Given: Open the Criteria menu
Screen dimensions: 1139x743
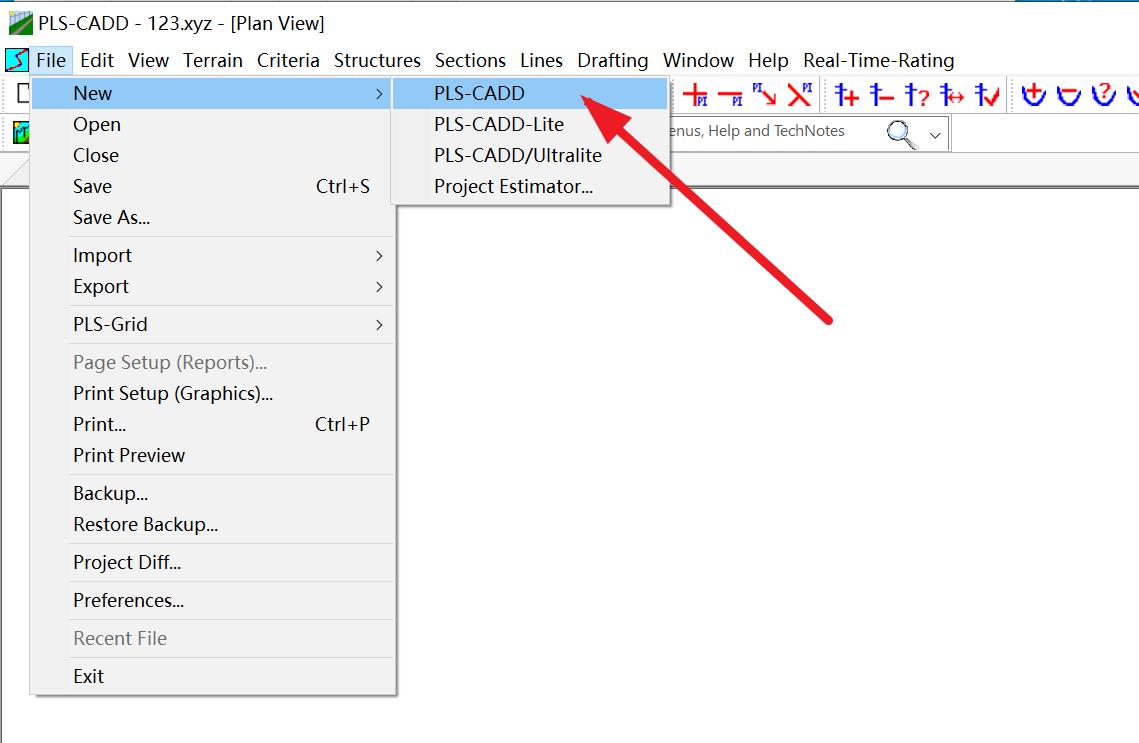Looking at the screenshot, I should click(x=288, y=60).
